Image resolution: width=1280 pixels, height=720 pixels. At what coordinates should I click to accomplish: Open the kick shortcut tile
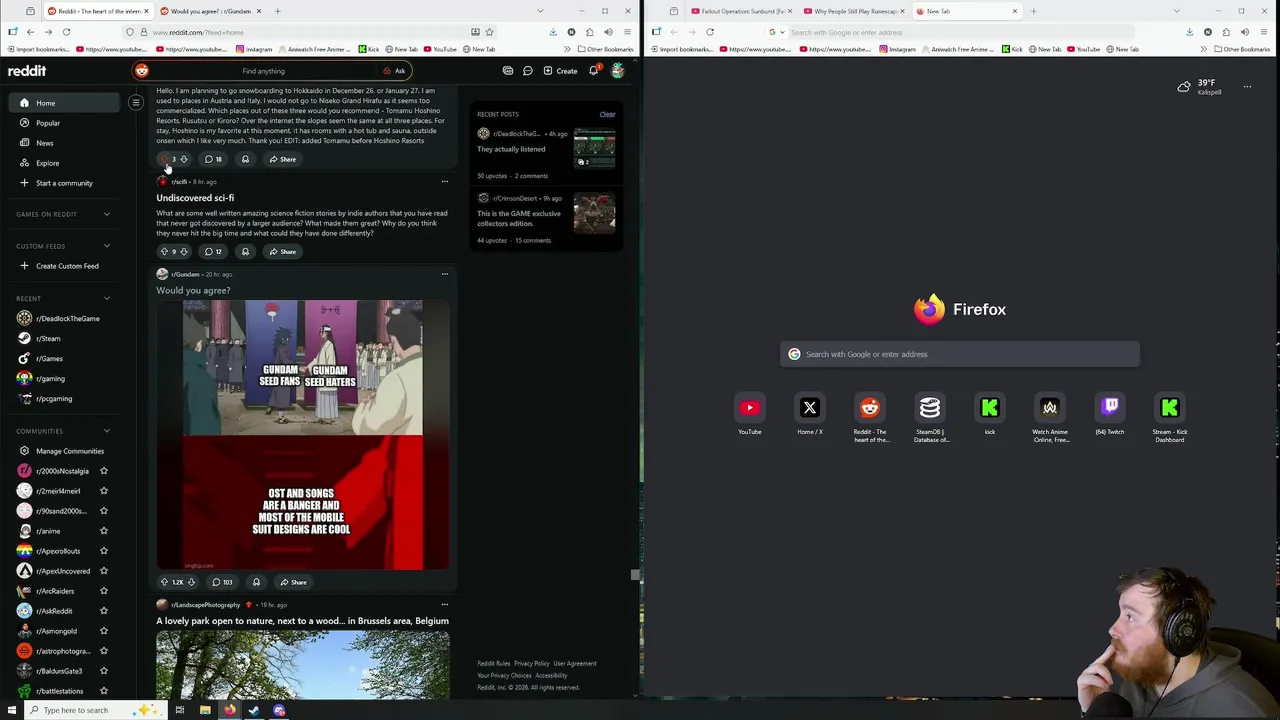990,408
